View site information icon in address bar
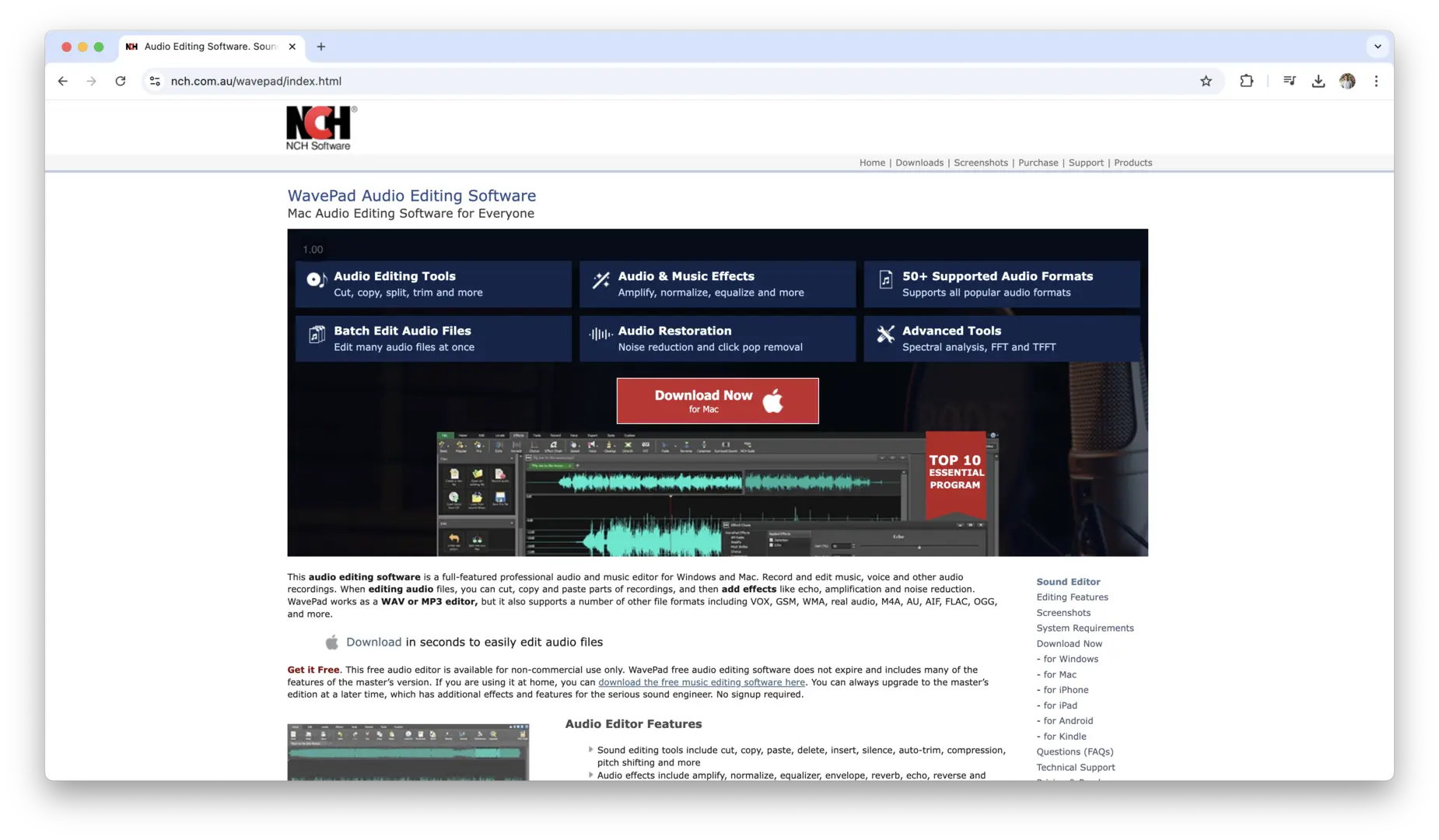This screenshot has height=840, width=1439. click(156, 81)
